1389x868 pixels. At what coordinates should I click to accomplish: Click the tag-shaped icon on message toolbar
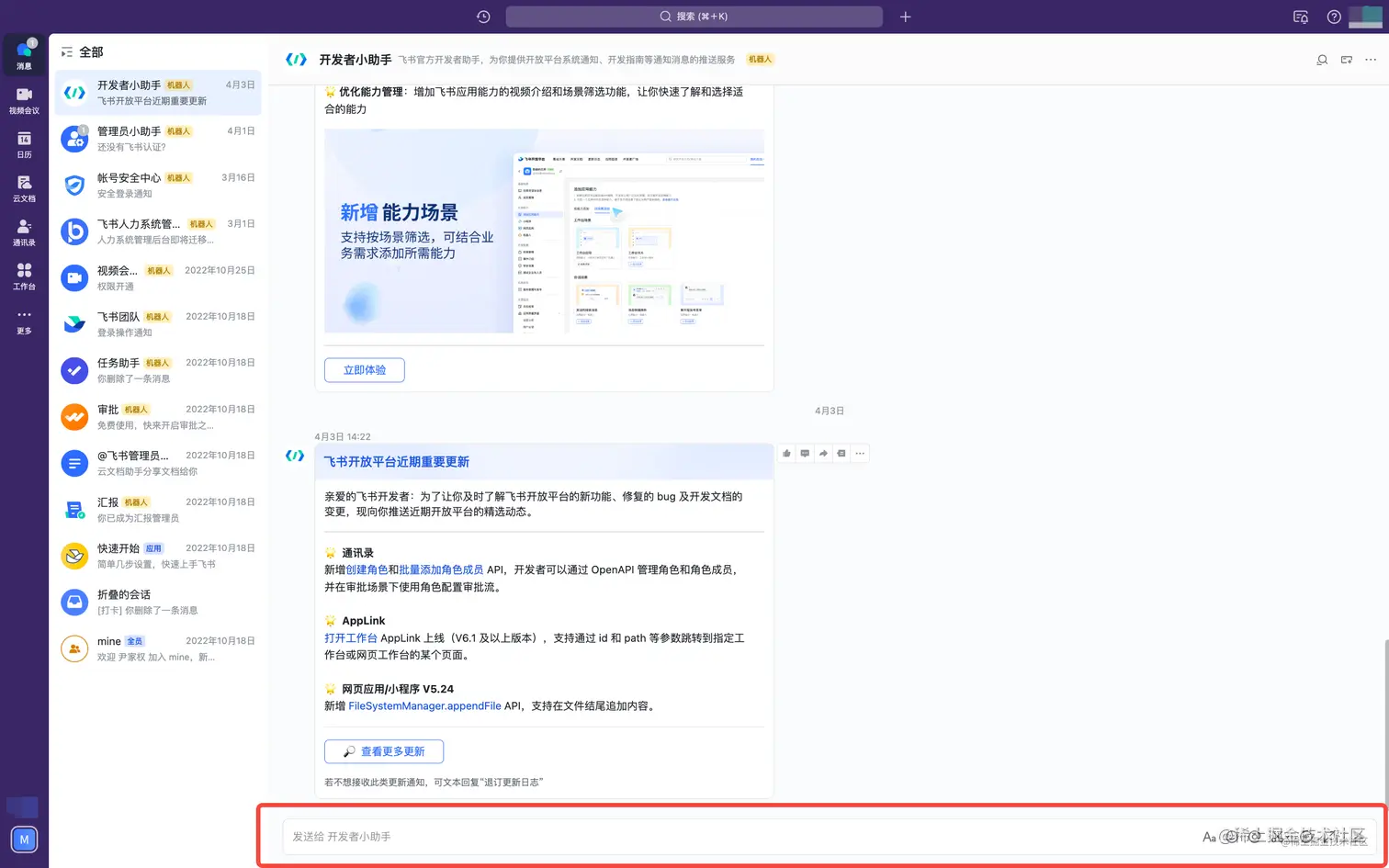[841, 453]
